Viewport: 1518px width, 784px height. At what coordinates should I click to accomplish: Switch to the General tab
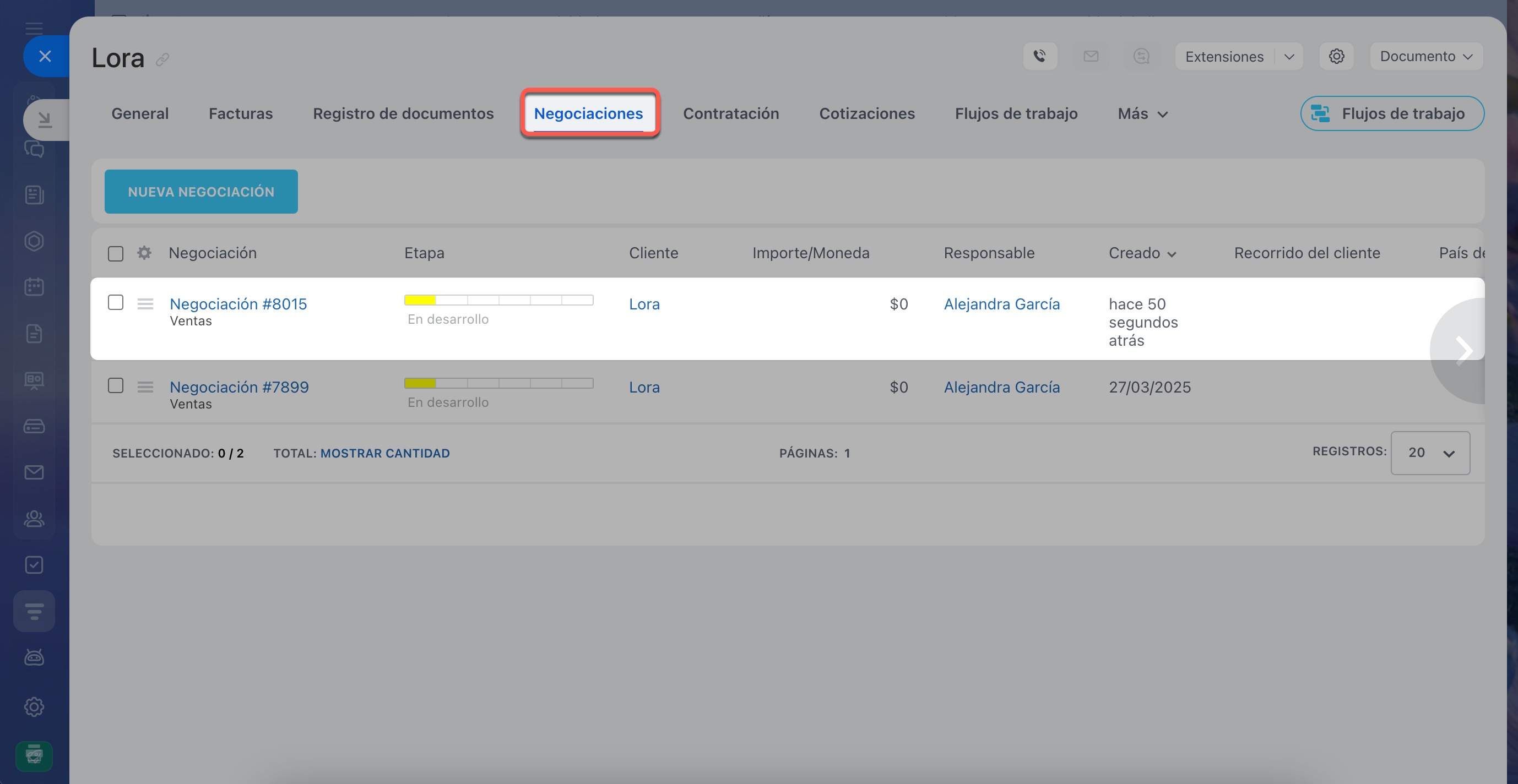(140, 113)
